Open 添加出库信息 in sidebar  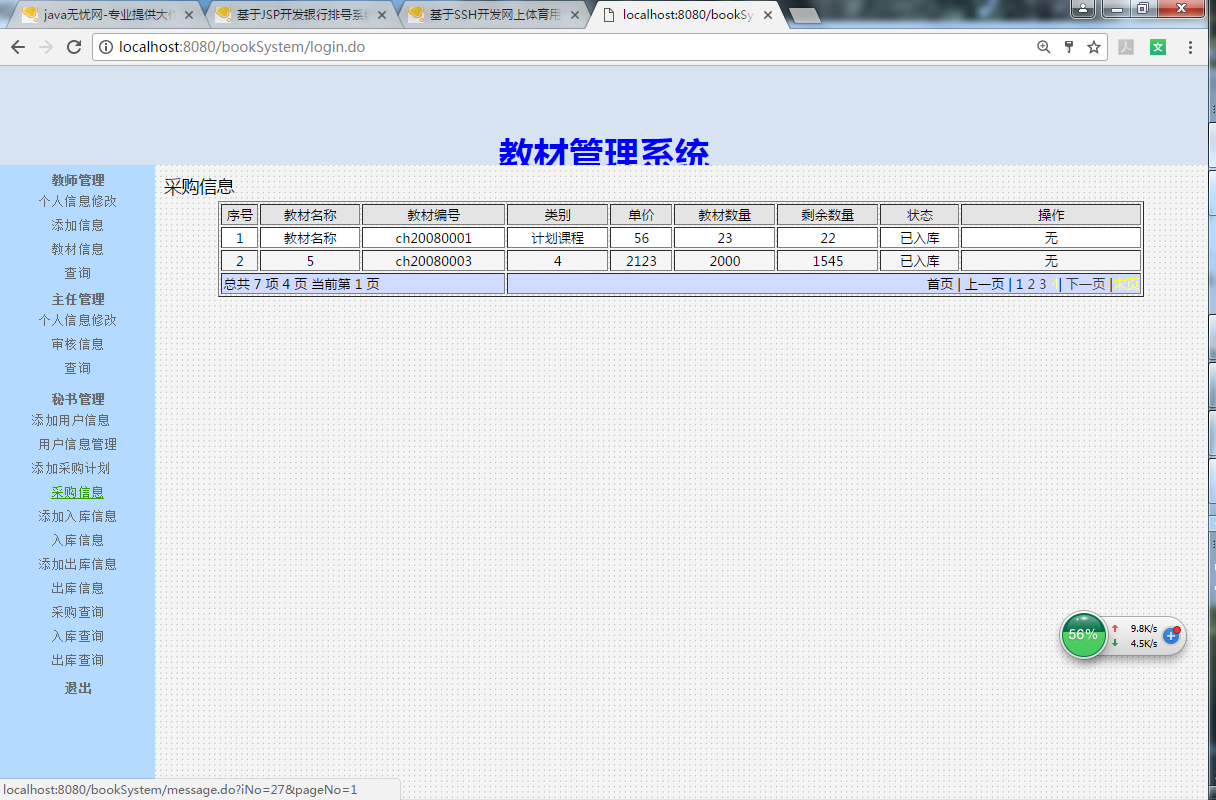coord(78,564)
